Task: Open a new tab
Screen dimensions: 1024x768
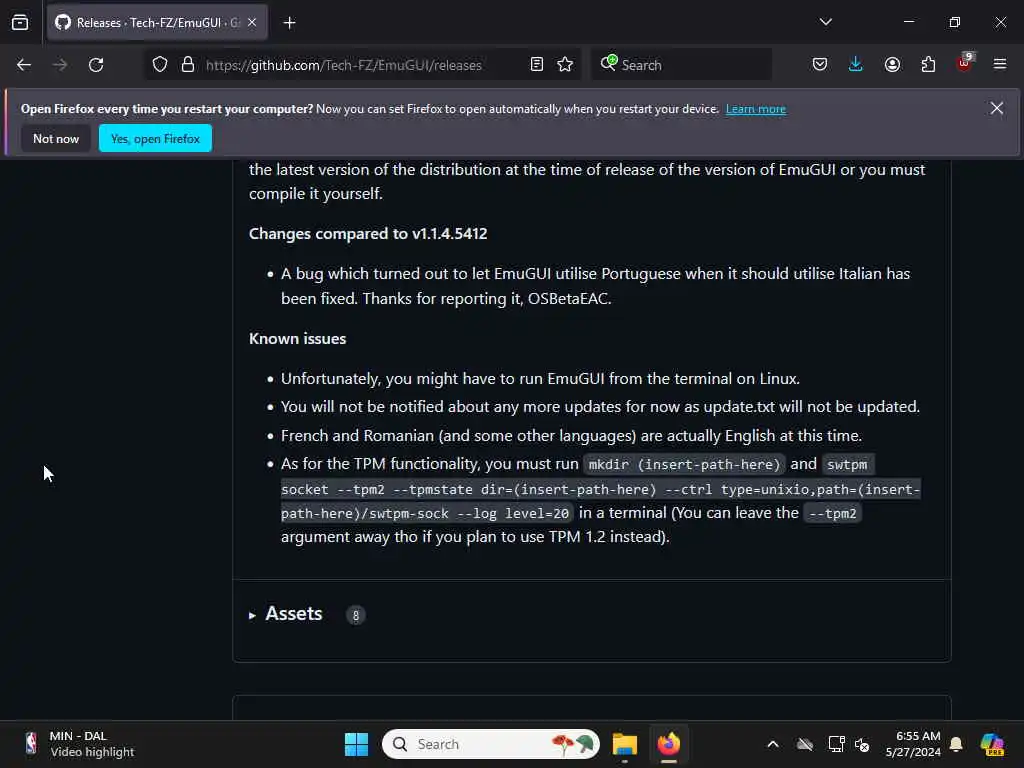Action: (290, 23)
